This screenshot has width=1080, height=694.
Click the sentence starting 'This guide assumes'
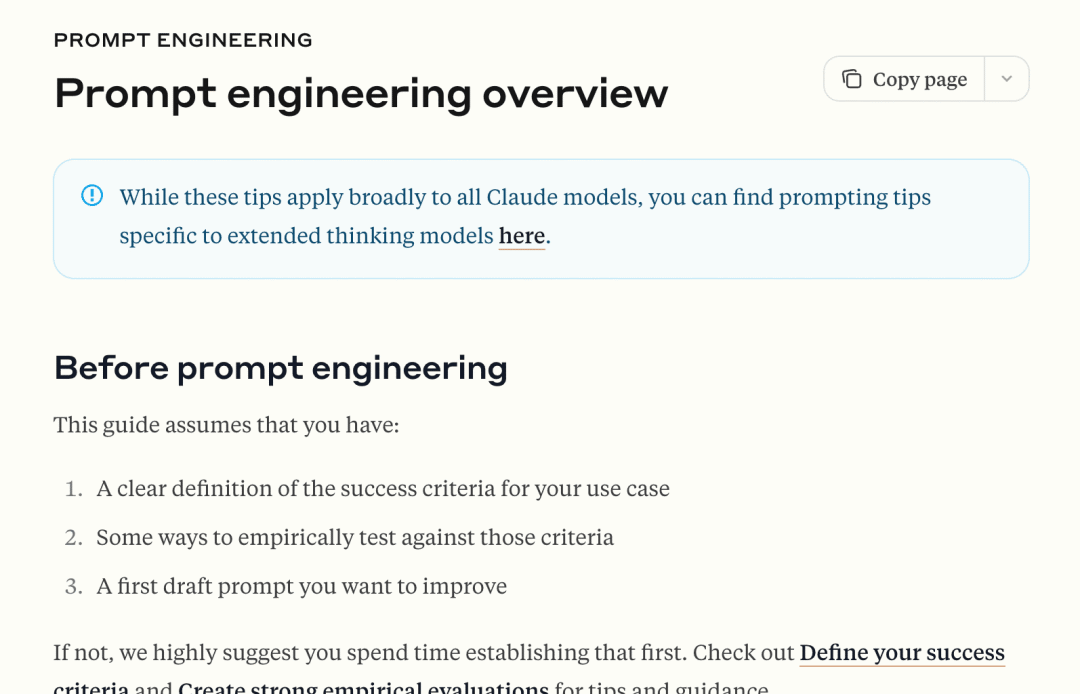pyautogui.click(x=226, y=424)
